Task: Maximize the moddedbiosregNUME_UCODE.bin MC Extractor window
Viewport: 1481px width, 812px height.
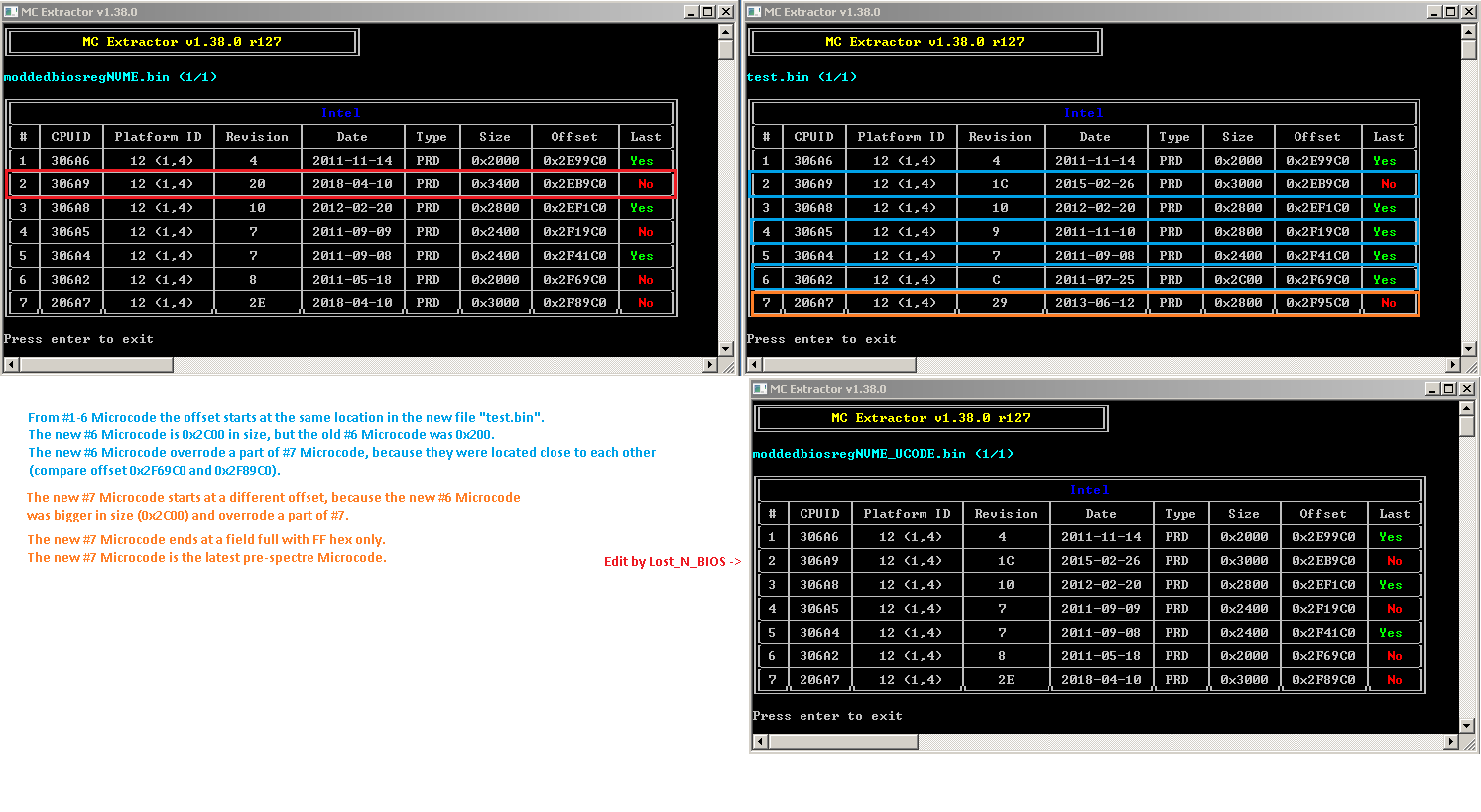Action: click(1448, 389)
